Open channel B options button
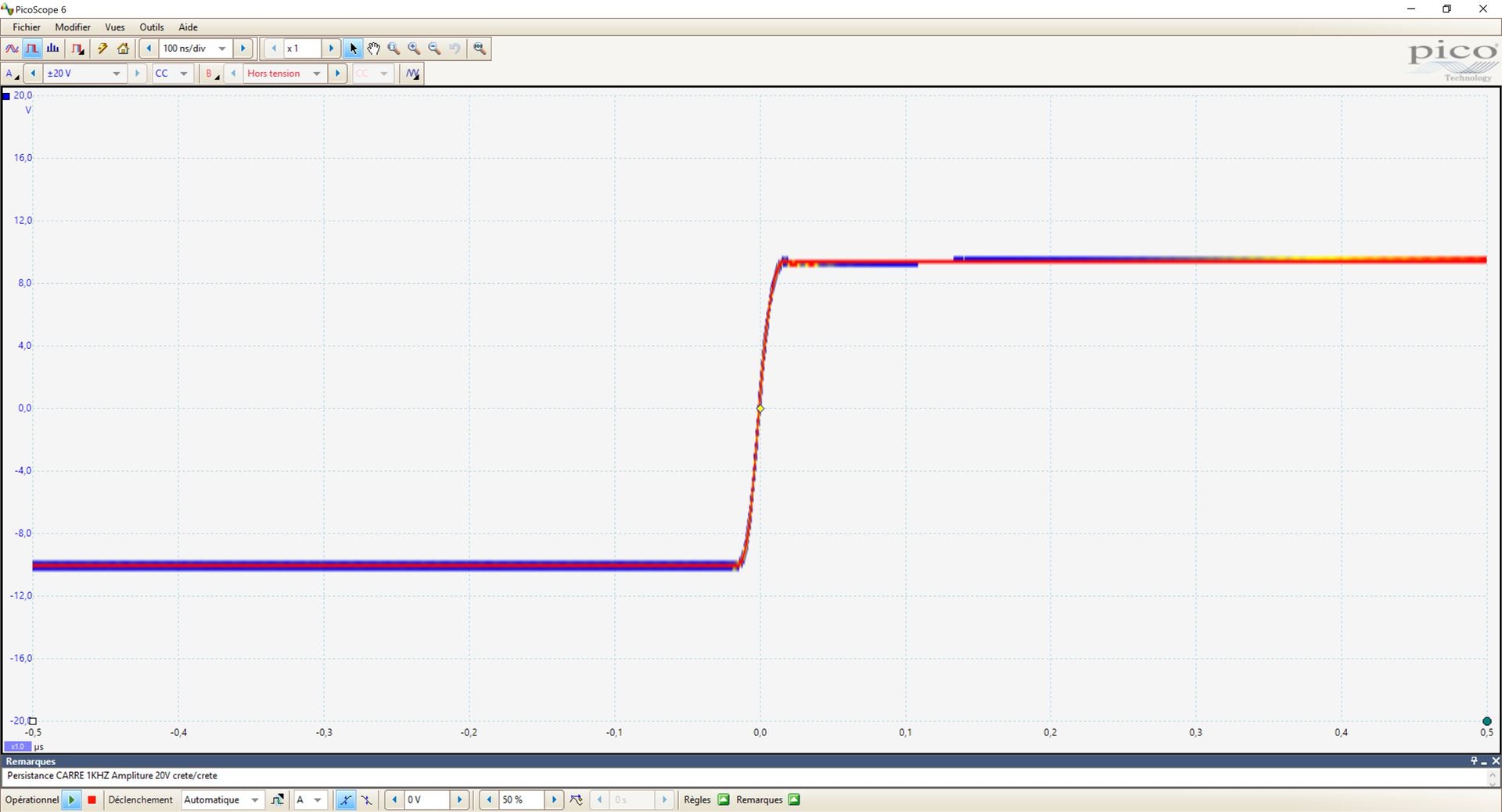 pyautogui.click(x=211, y=74)
